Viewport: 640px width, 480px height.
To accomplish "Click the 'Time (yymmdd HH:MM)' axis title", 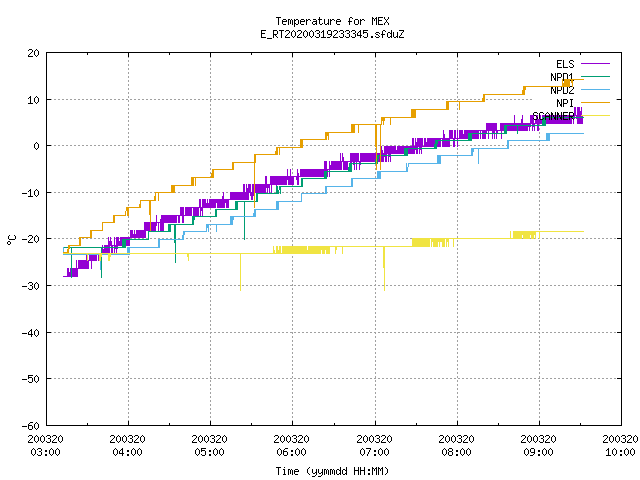I will (x=332, y=471).
